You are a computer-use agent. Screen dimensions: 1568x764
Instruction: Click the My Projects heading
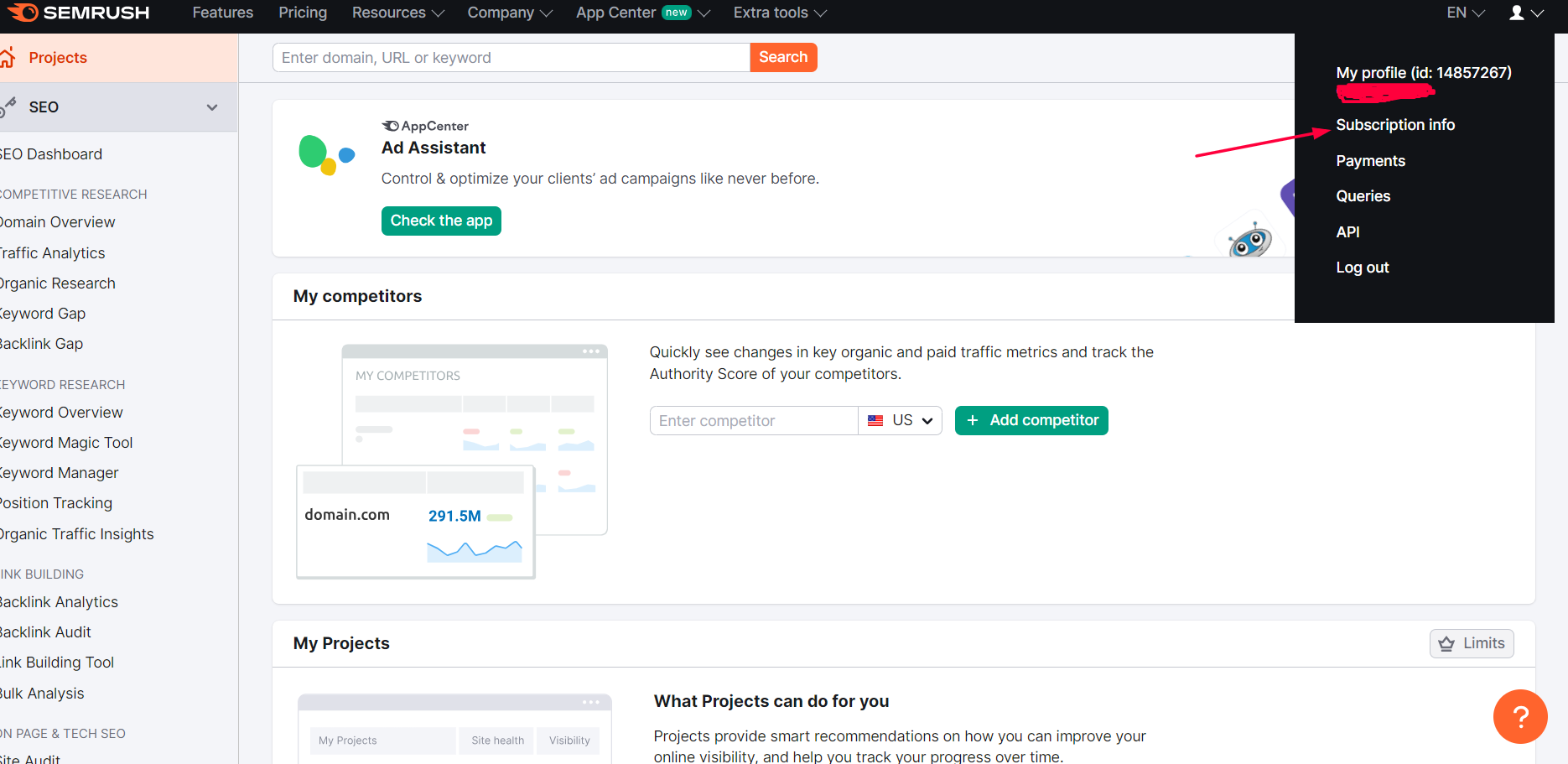(341, 643)
